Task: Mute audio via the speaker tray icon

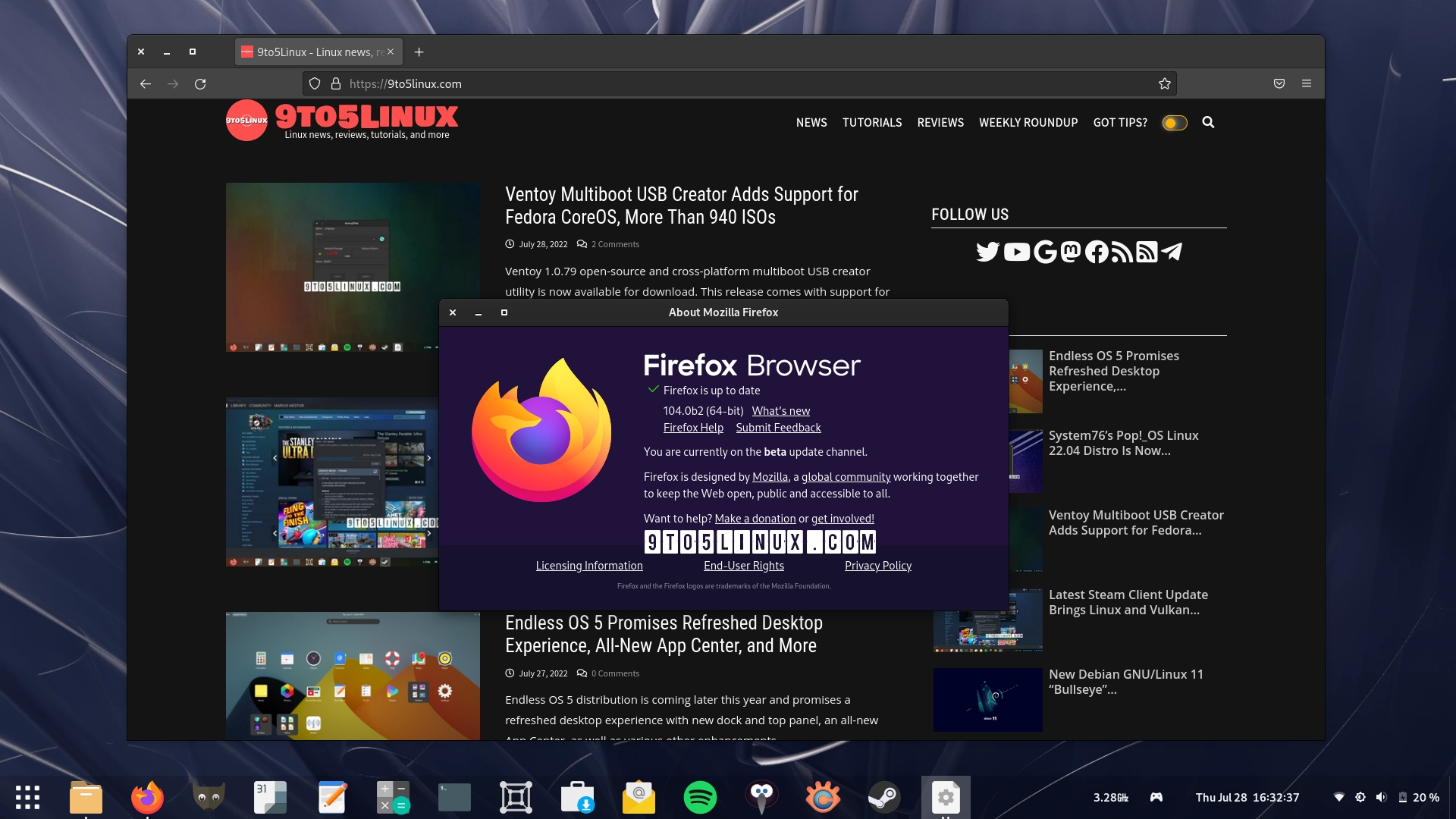Action: pyautogui.click(x=1379, y=797)
